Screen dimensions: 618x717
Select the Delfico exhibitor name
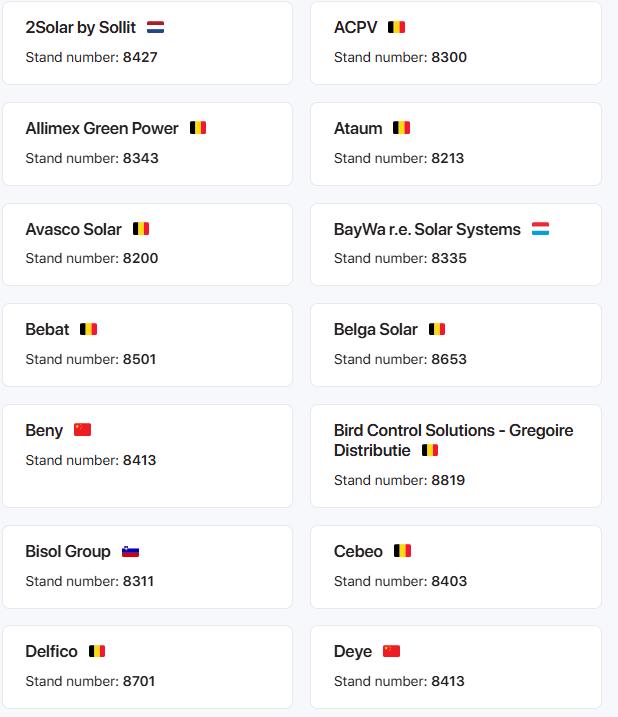pos(52,651)
